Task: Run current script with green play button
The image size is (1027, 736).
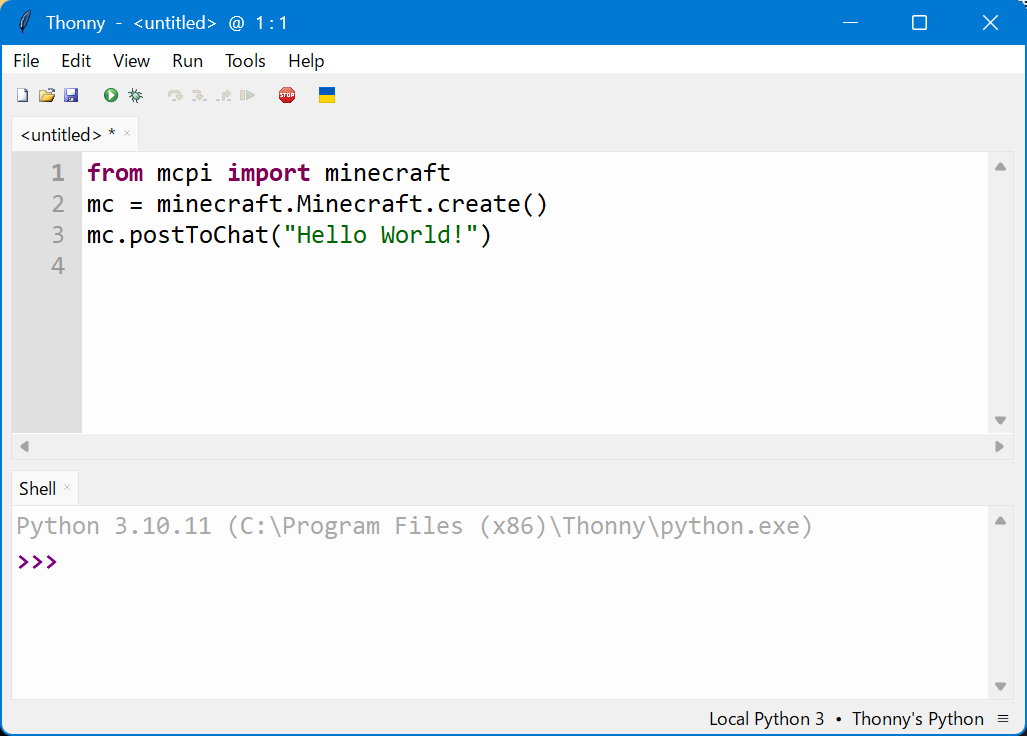Action: coord(111,96)
